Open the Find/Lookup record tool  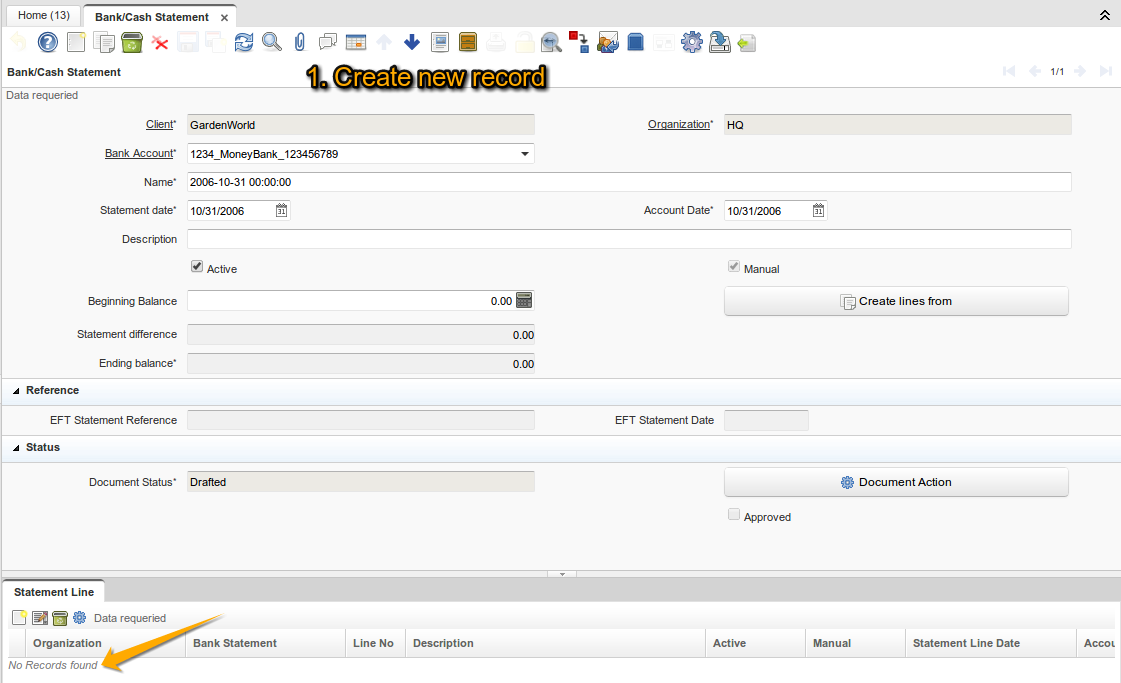[x=271, y=42]
